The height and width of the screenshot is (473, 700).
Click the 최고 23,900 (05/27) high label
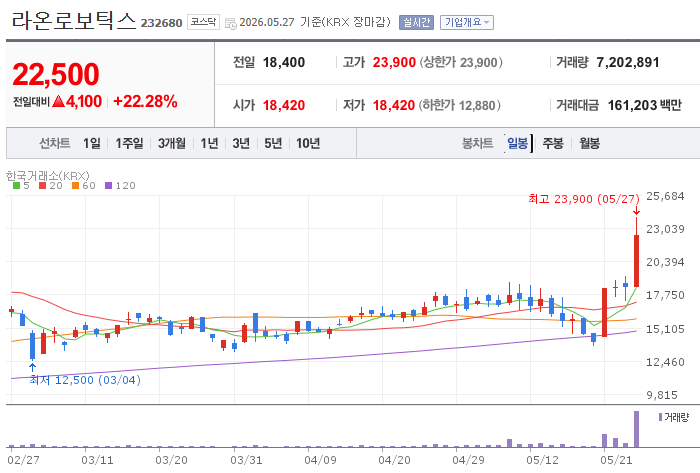point(583,199)
